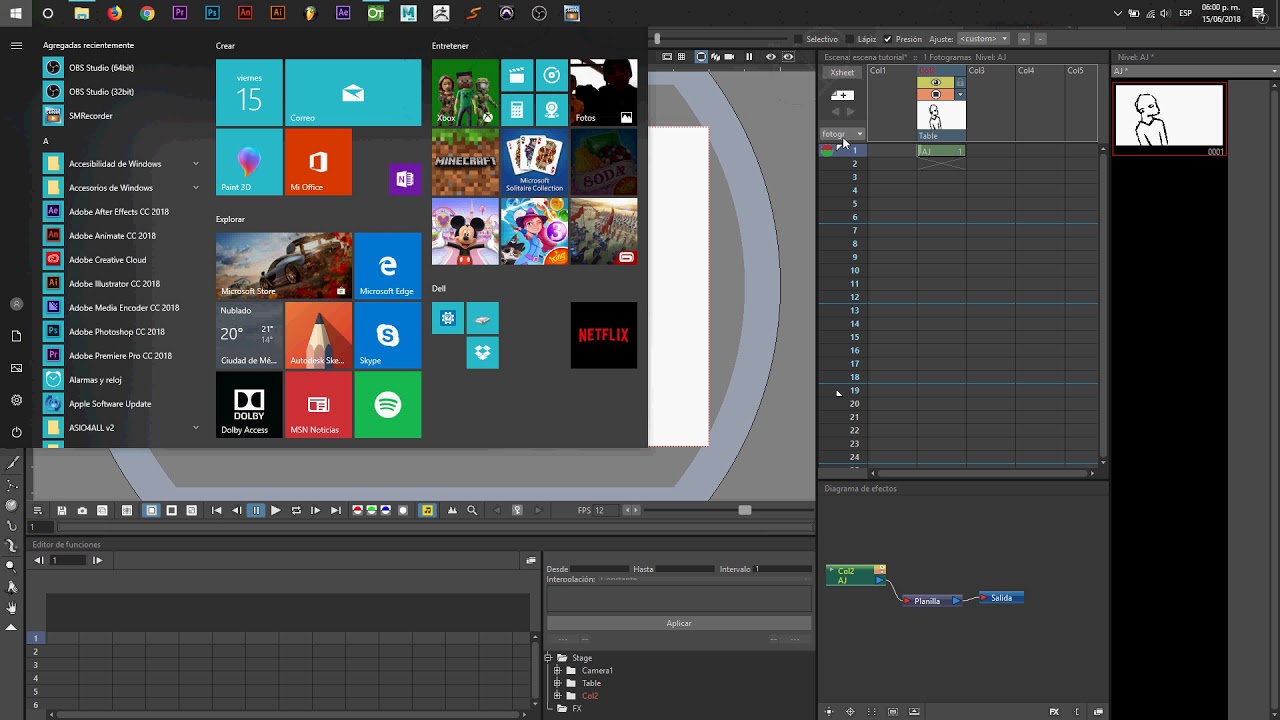
Task: Click the save icon in viewer toolbar
Action: pyautogui.click(x=62, y=510)
